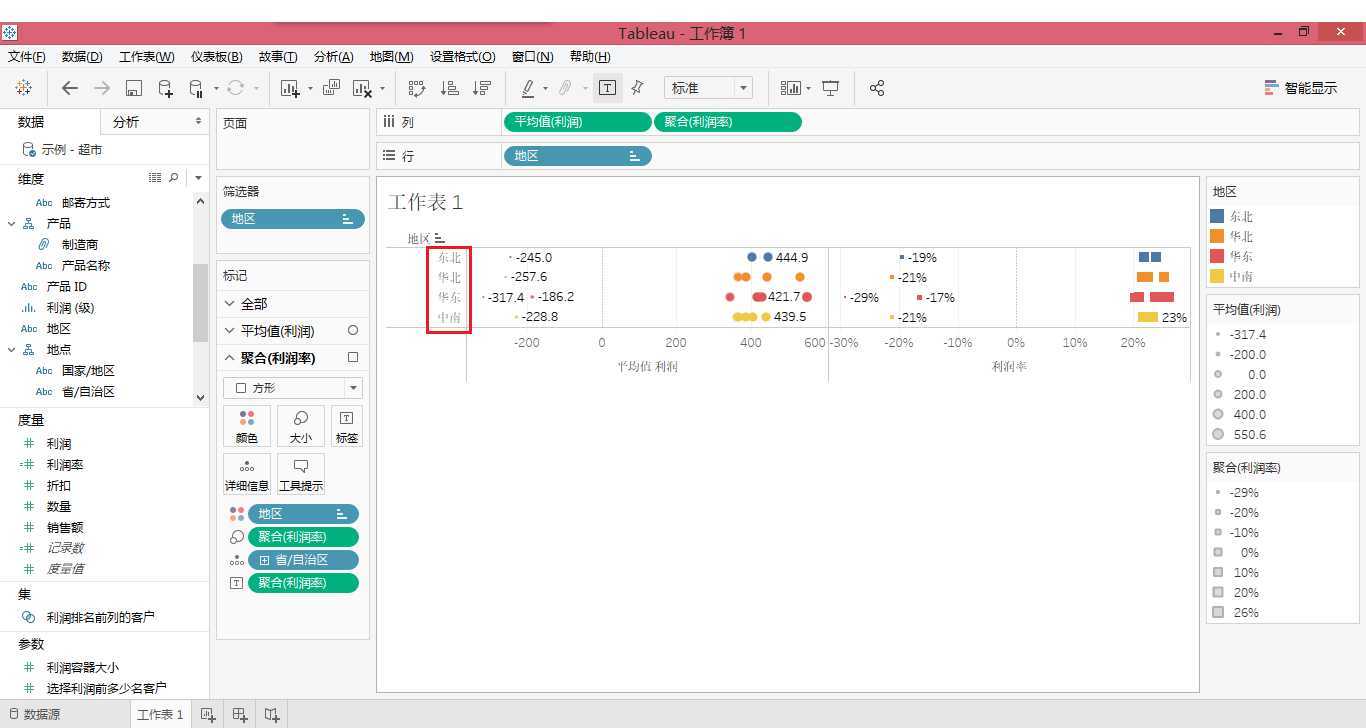This screenshot has width=1366, height=728.
Task: Click the refresh data icon
Action: pyautogui.click(x=236, y=88)
